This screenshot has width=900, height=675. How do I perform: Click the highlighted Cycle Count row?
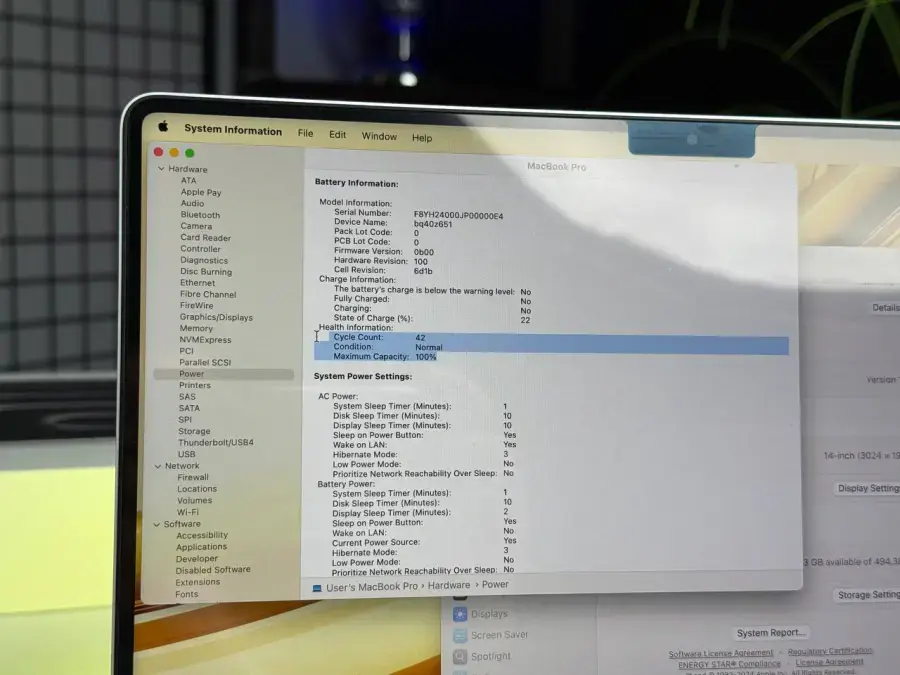(550, 338)
